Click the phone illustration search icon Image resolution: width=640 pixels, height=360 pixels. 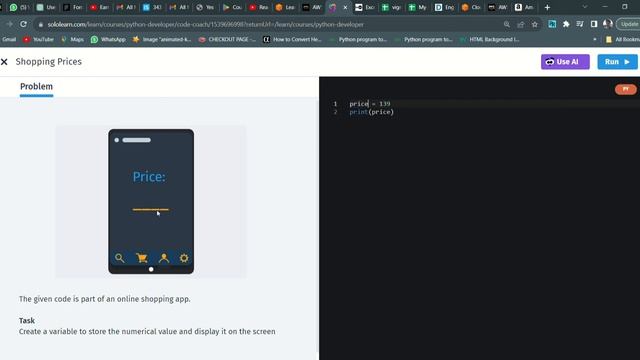tap(120, 258)
